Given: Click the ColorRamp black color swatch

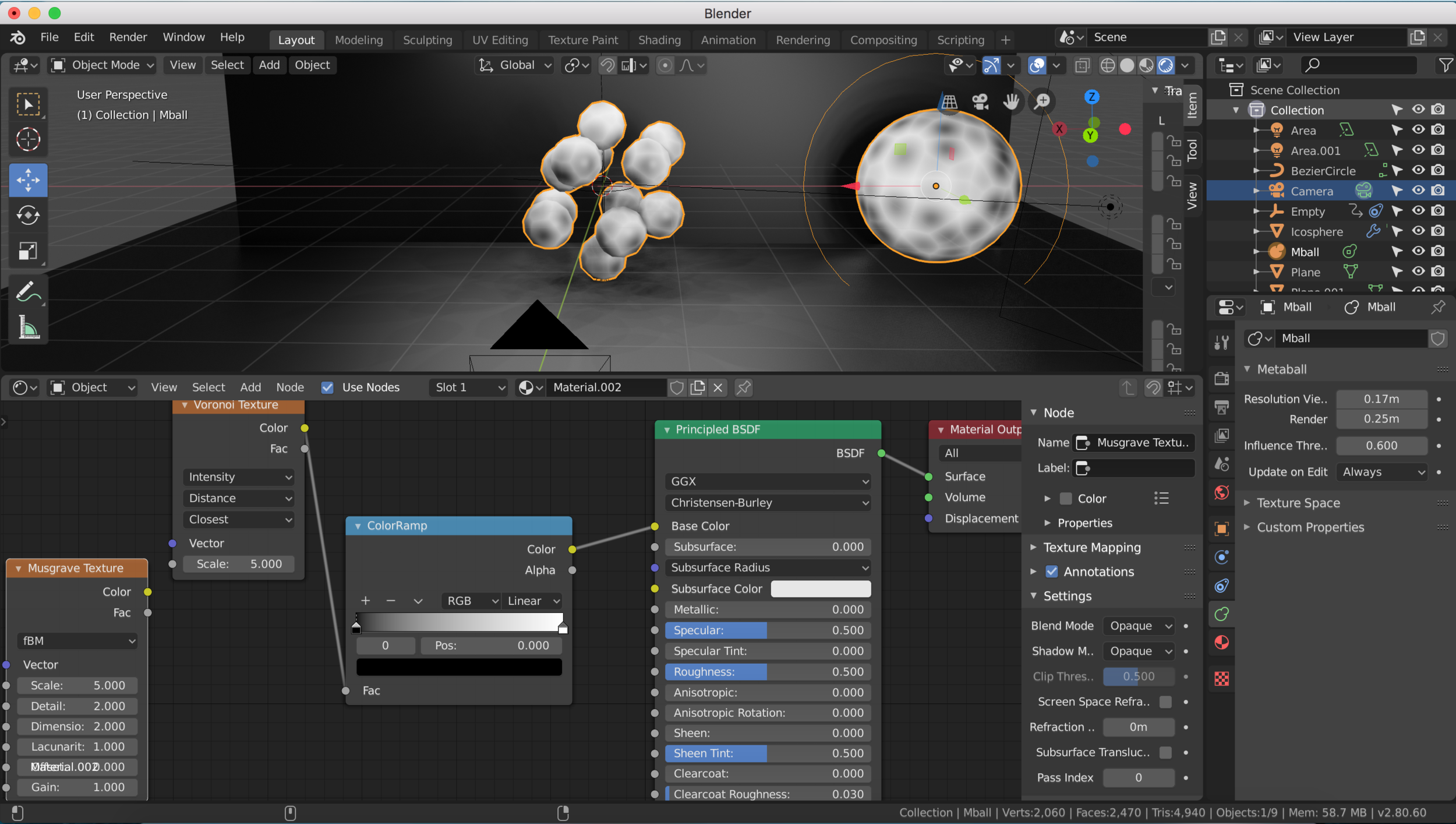Looking at the screenshot, I should point(459,667).
